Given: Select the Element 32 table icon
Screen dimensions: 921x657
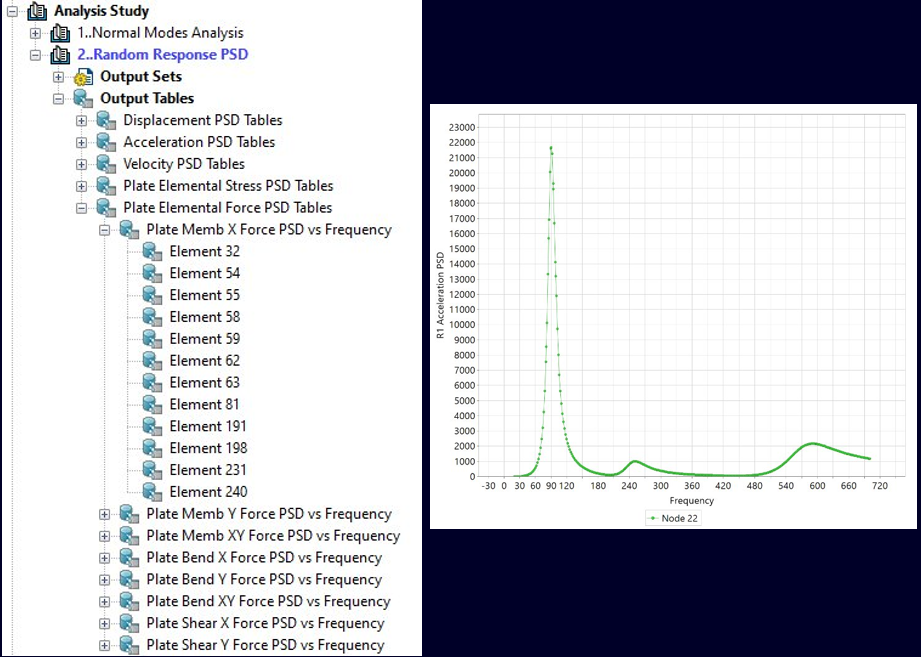Looking at the screenshot, I should click(x=150, y=251).
